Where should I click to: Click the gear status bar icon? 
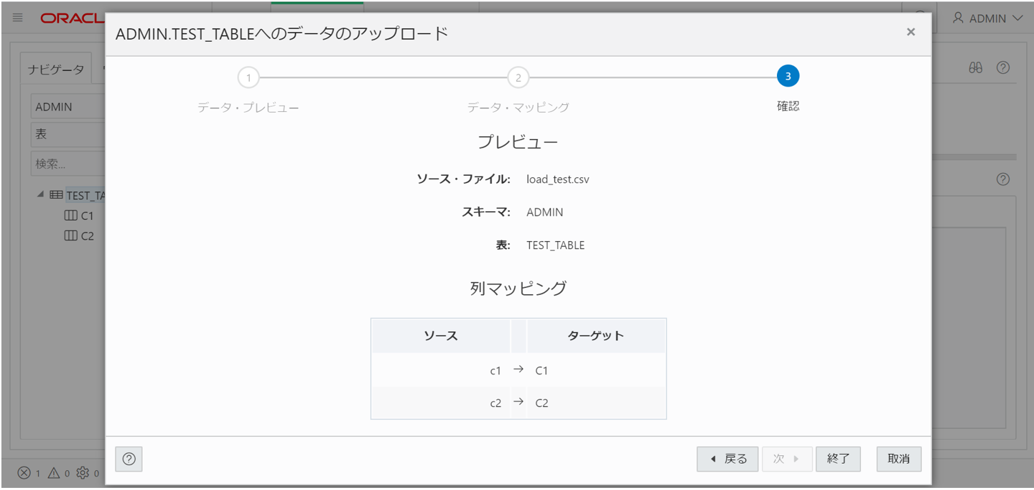pos(82,473)
